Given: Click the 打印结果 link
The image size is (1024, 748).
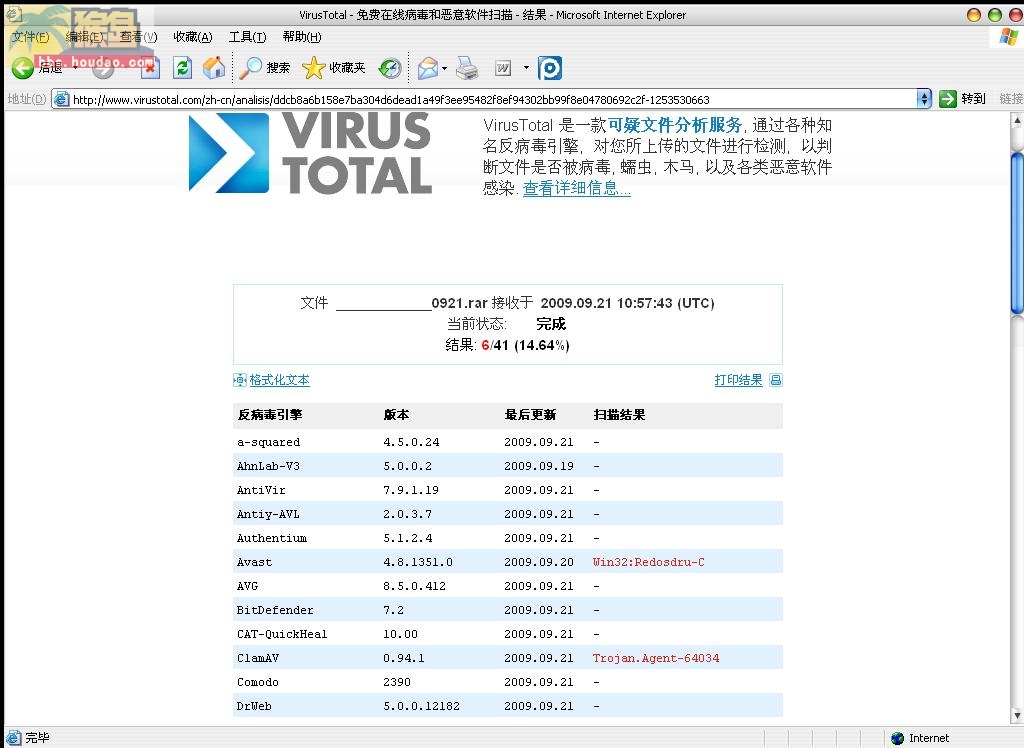Looking at the screenshot, I should pos(739,380).
